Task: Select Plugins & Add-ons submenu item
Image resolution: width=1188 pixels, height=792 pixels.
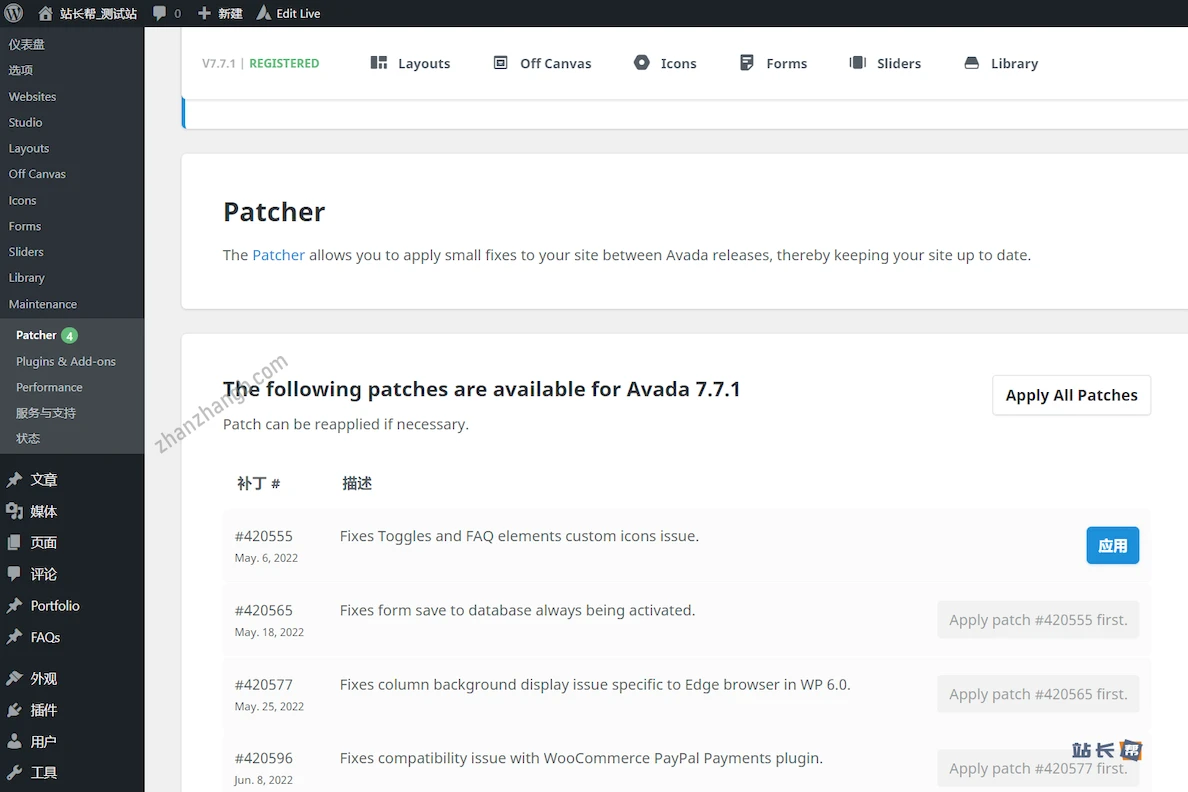Action: [x=66, y=361]
